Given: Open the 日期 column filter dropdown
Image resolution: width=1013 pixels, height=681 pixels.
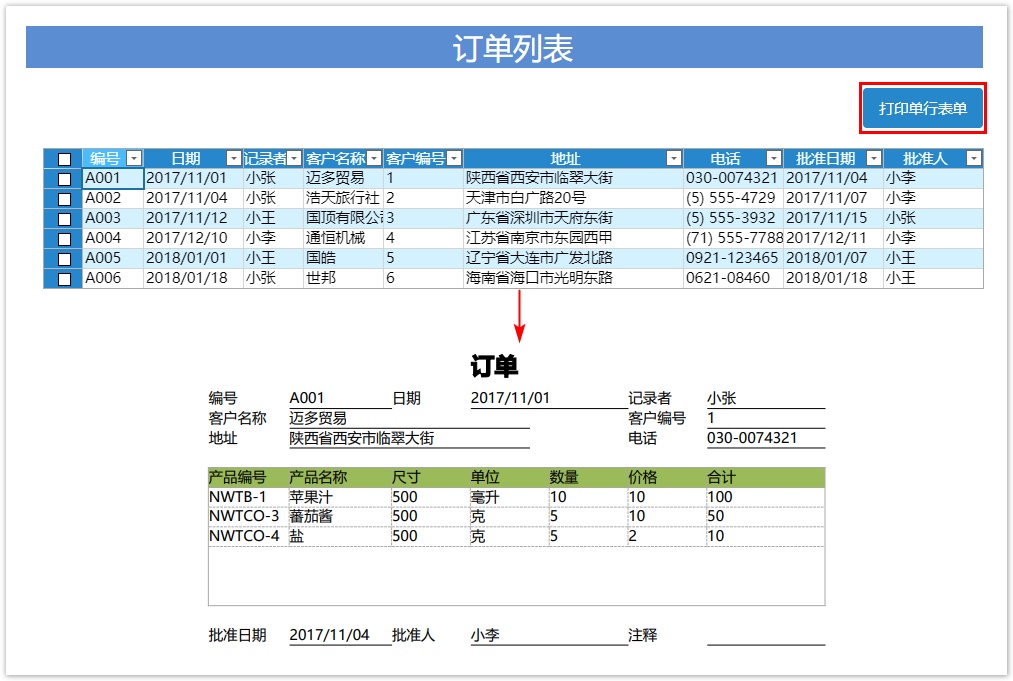Looking at the screenshot, I should tap(234, 158).
